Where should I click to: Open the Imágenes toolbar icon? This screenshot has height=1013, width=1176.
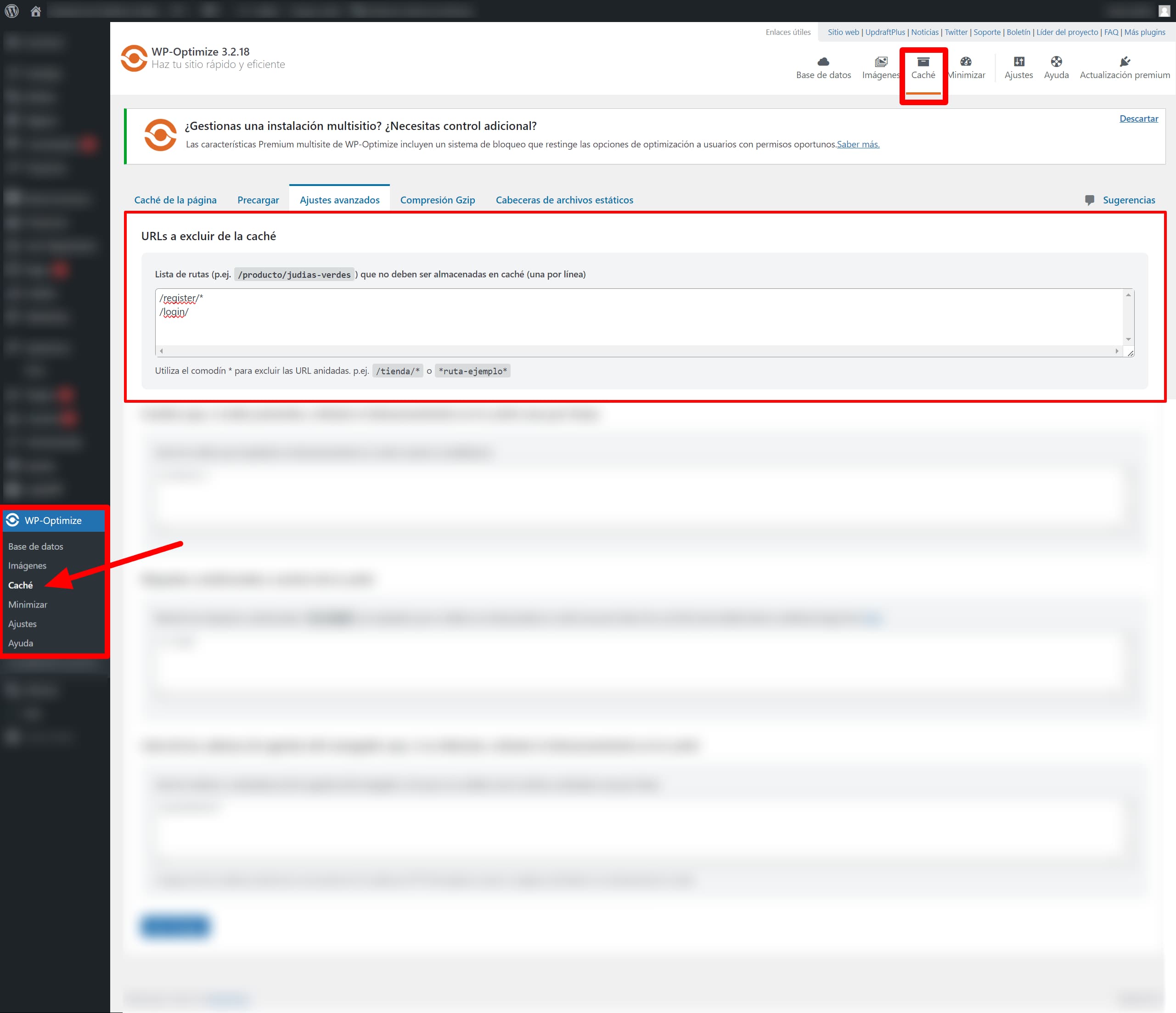pos(880,61)
